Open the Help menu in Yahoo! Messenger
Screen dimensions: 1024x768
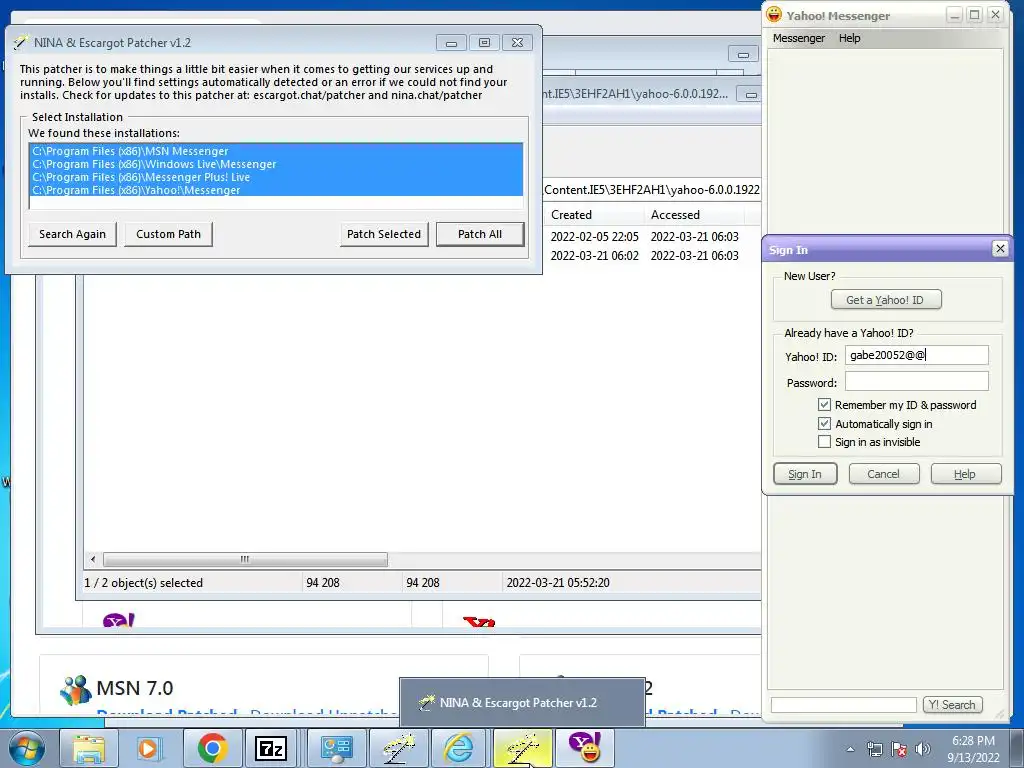point(850,38)
